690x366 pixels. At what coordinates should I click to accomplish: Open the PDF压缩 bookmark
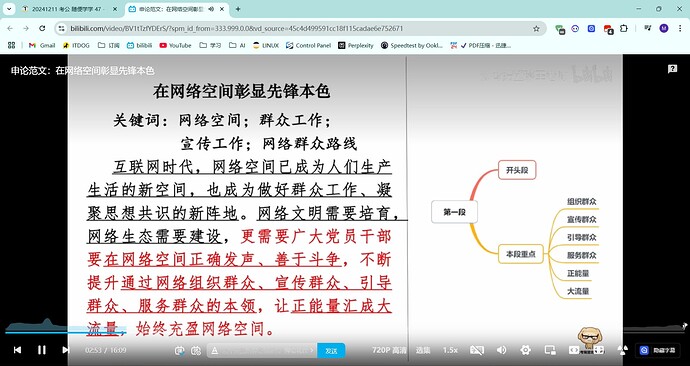pyautogui.click(x=481, y=45)
